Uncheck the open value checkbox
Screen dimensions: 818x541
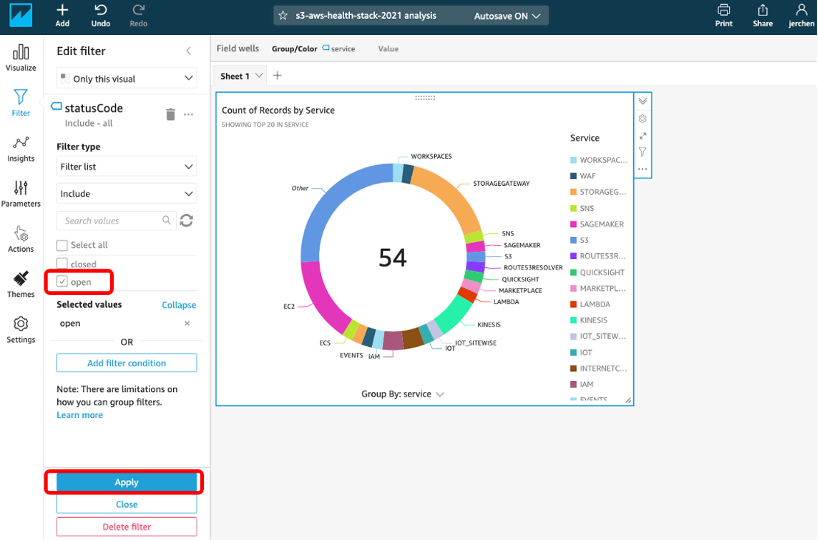[63, 282]
